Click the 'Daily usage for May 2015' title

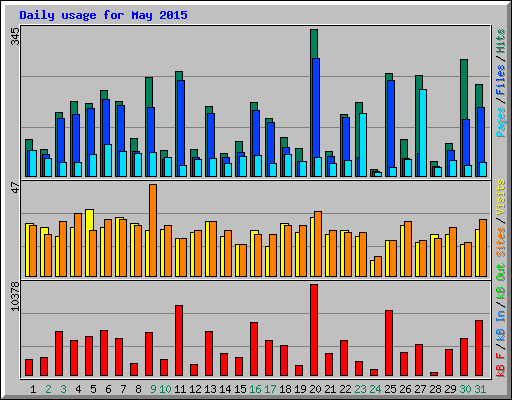[103, 15]
